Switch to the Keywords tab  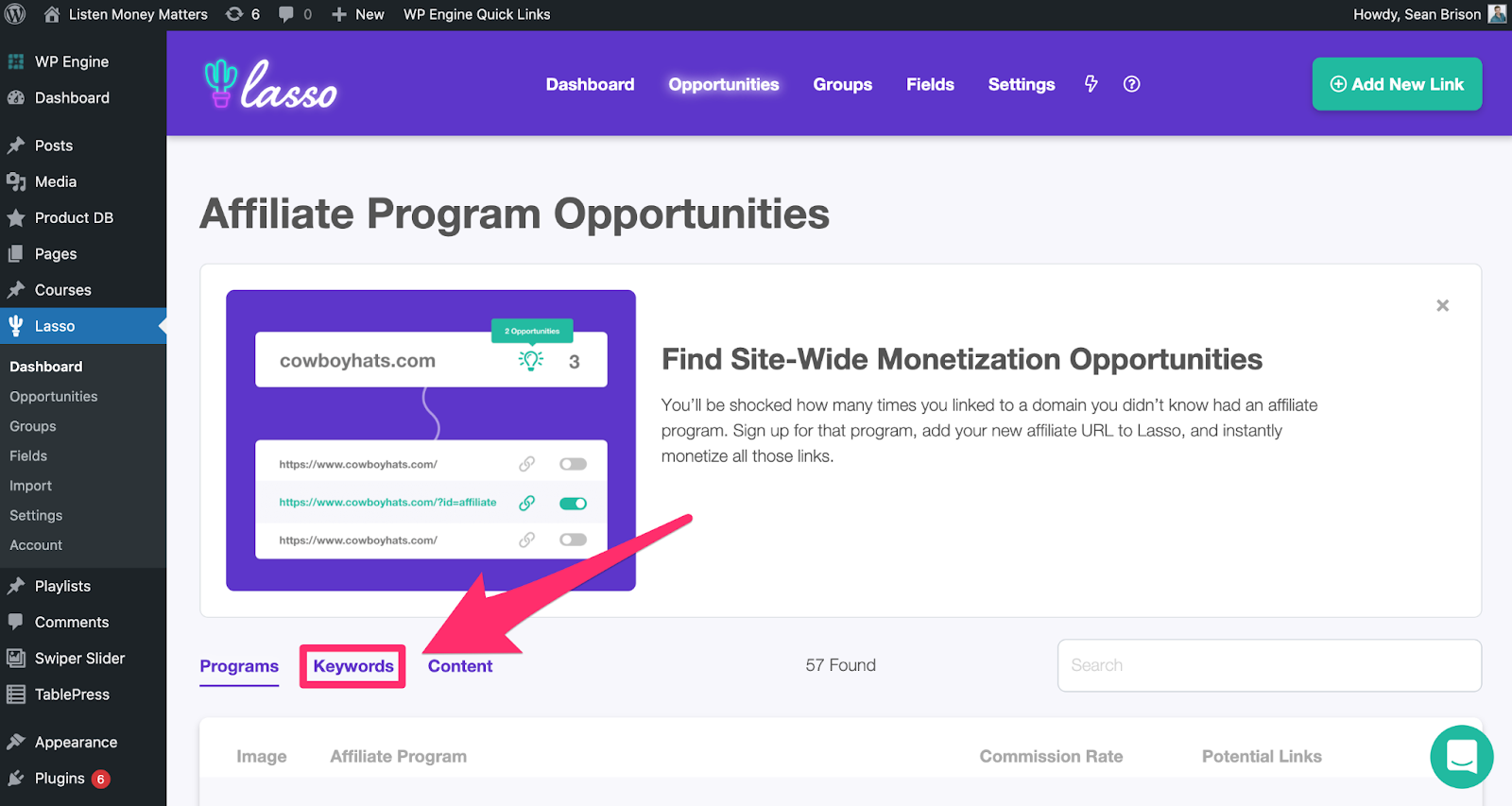tap(353, 666)
